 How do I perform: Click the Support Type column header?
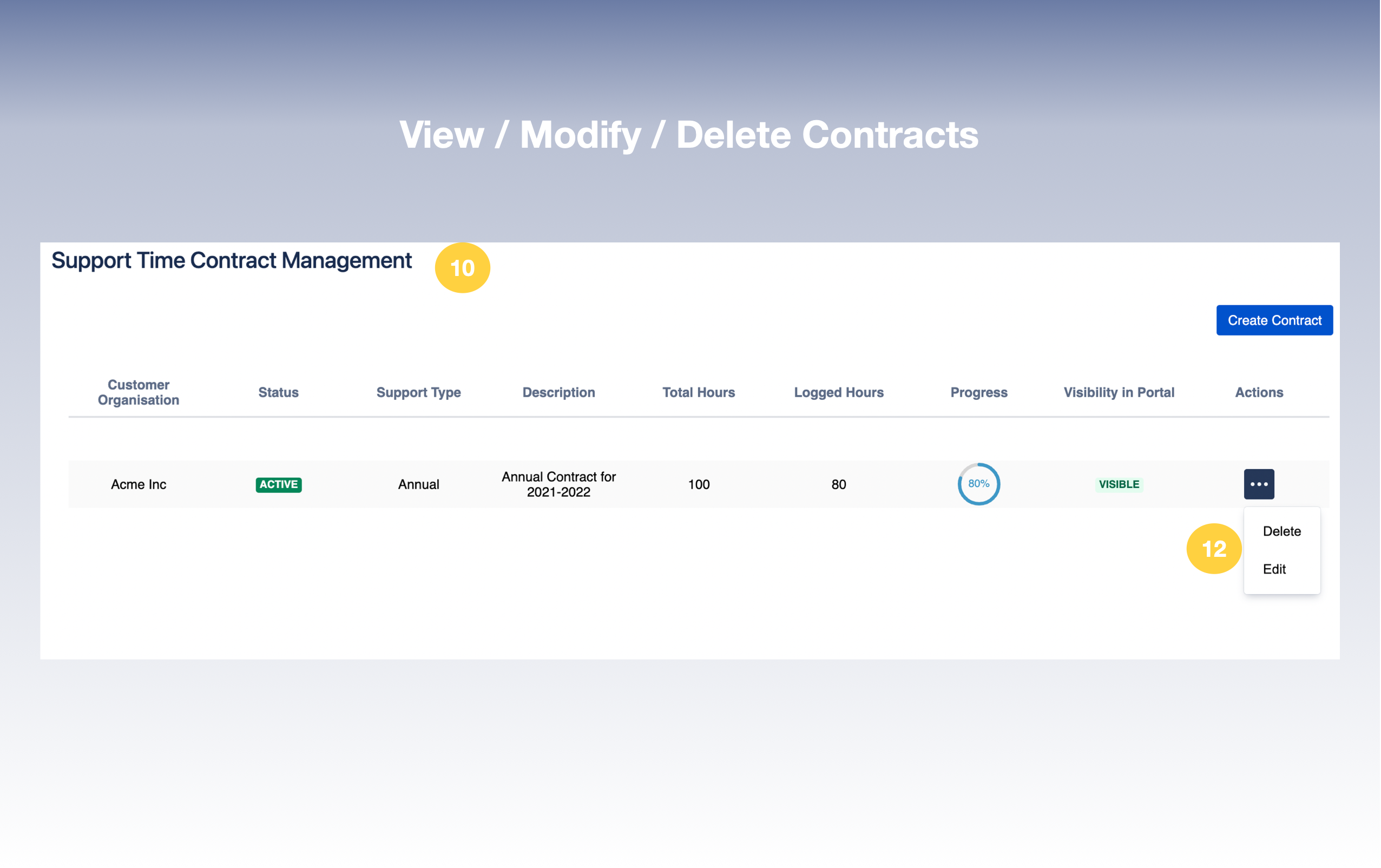(x=418, y=392)
